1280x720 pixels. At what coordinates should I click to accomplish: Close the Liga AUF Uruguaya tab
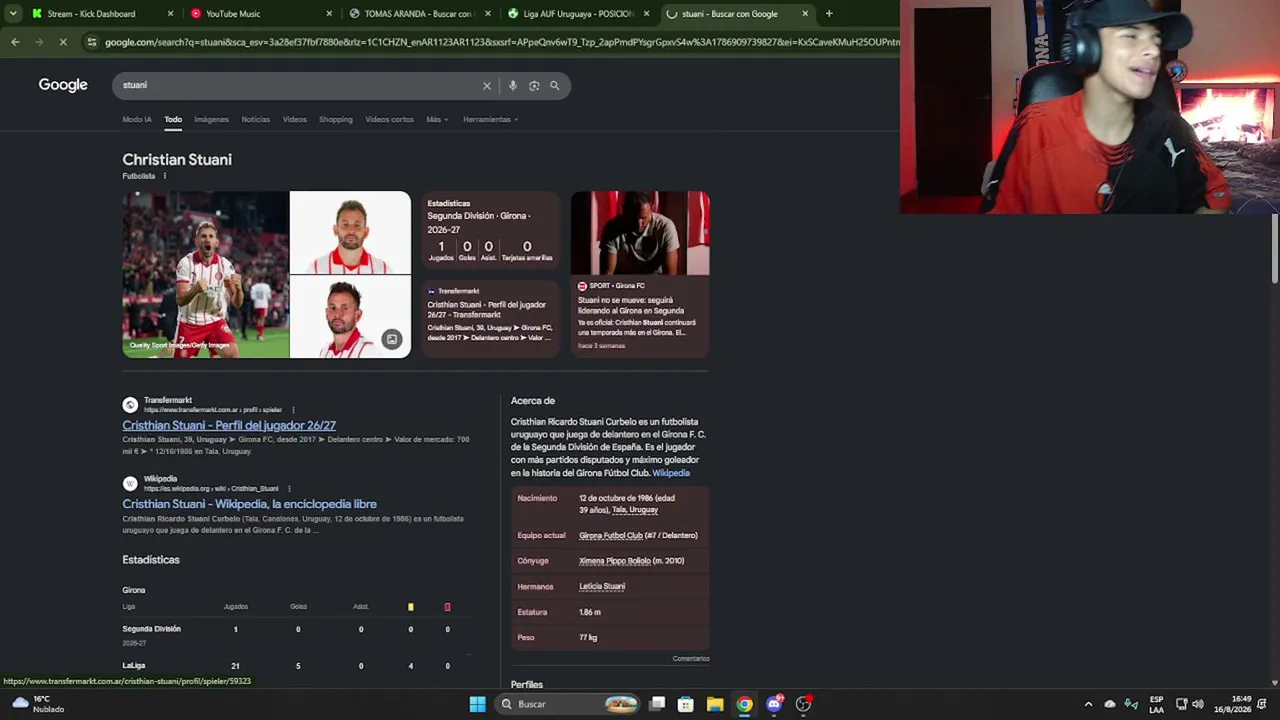[x=646, y=14]
